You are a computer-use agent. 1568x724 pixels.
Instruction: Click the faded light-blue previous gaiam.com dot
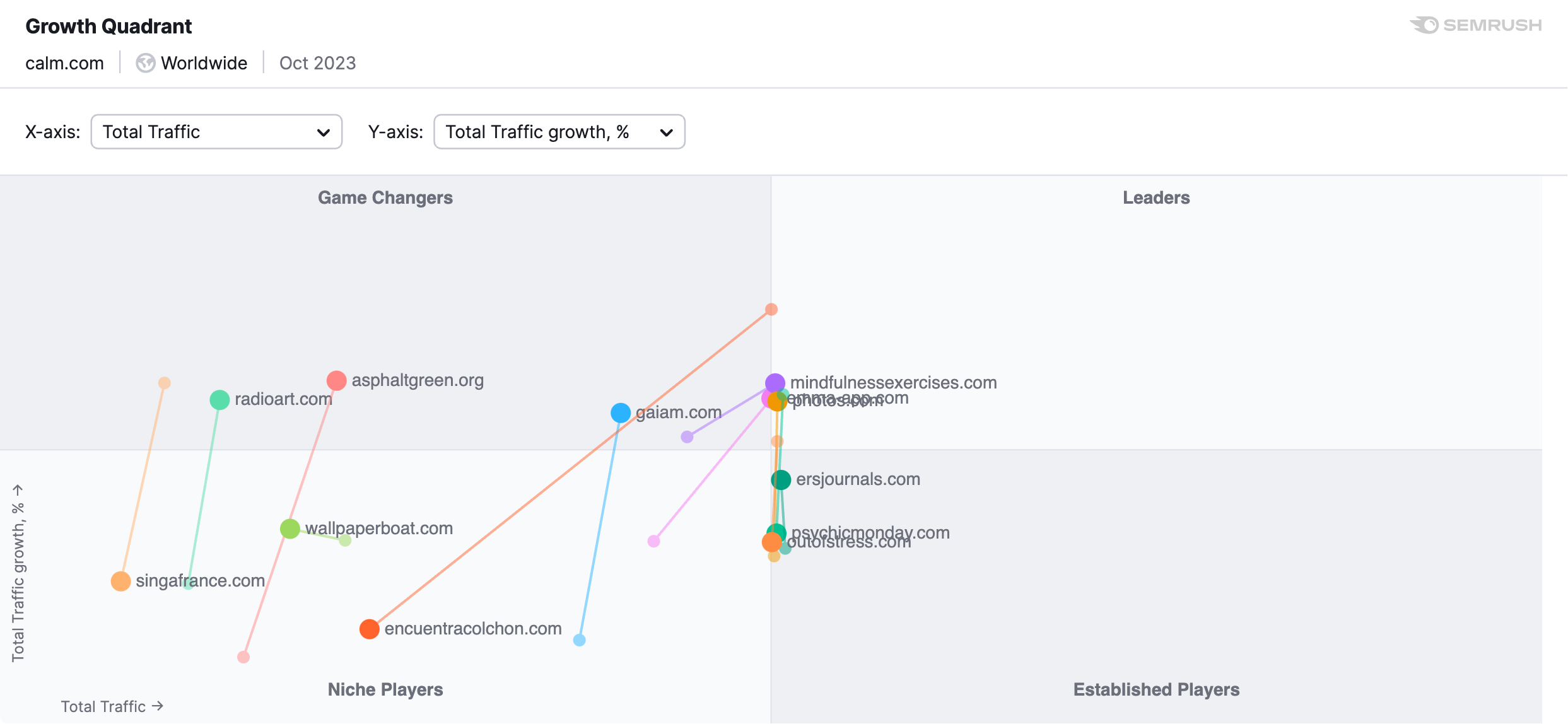coord(580,640)
